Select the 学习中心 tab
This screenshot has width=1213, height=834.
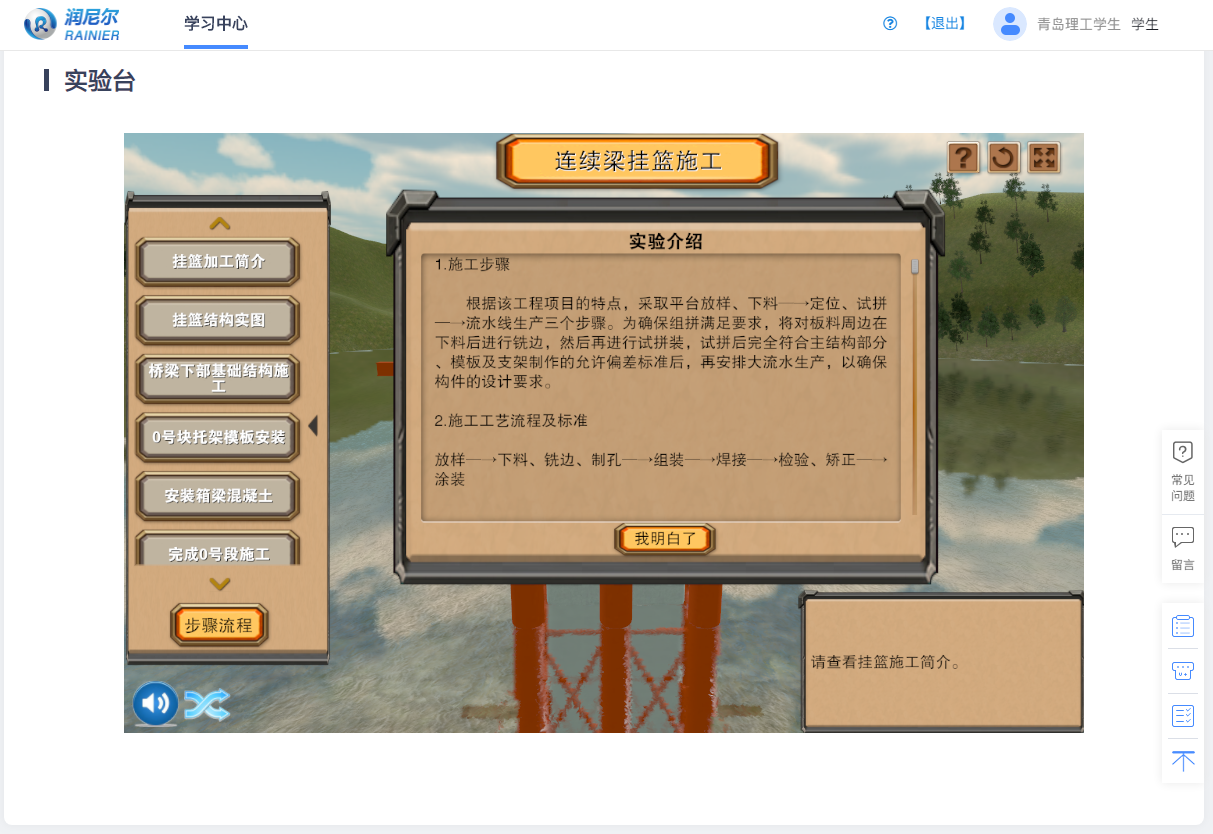point(216,24)
